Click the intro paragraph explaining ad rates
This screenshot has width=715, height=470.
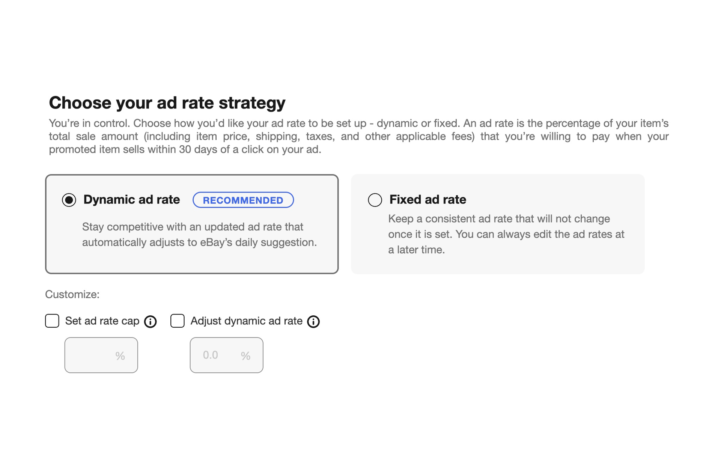coord(359,136)
